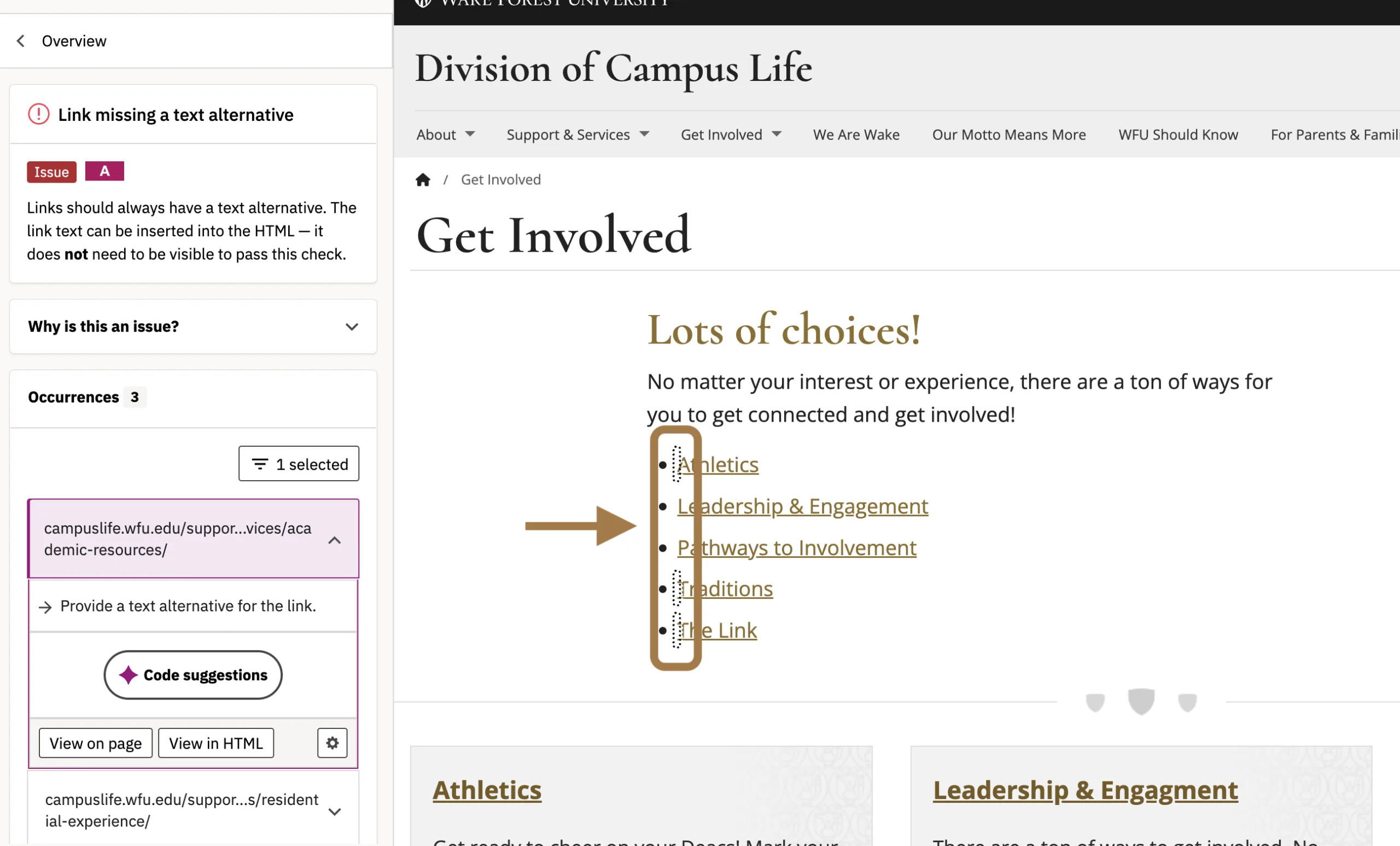Click the Occurrences count badge 3
This screenshot has width=1400, height=846.
pos(135,397)
